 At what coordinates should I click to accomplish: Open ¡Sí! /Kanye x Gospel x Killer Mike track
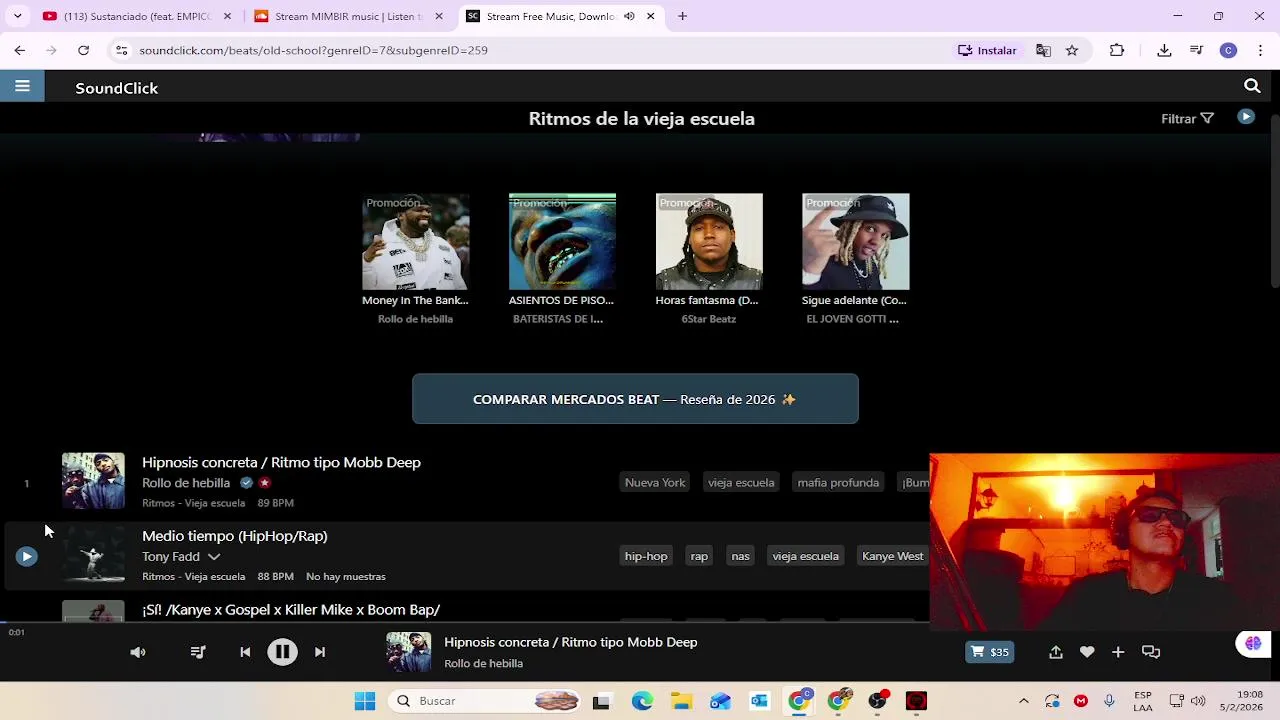291,609
